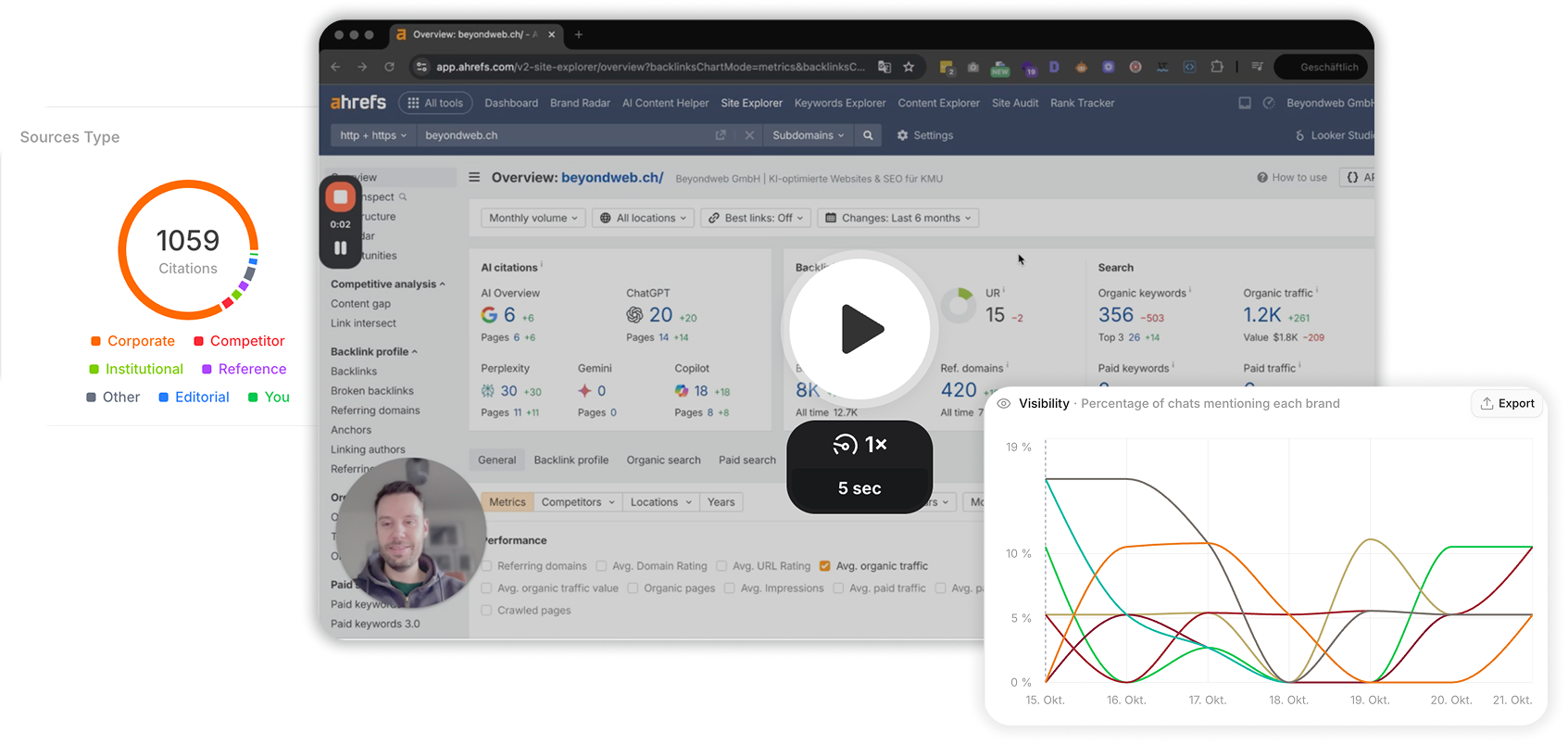Play the video with the large play button

coord(859,329)
